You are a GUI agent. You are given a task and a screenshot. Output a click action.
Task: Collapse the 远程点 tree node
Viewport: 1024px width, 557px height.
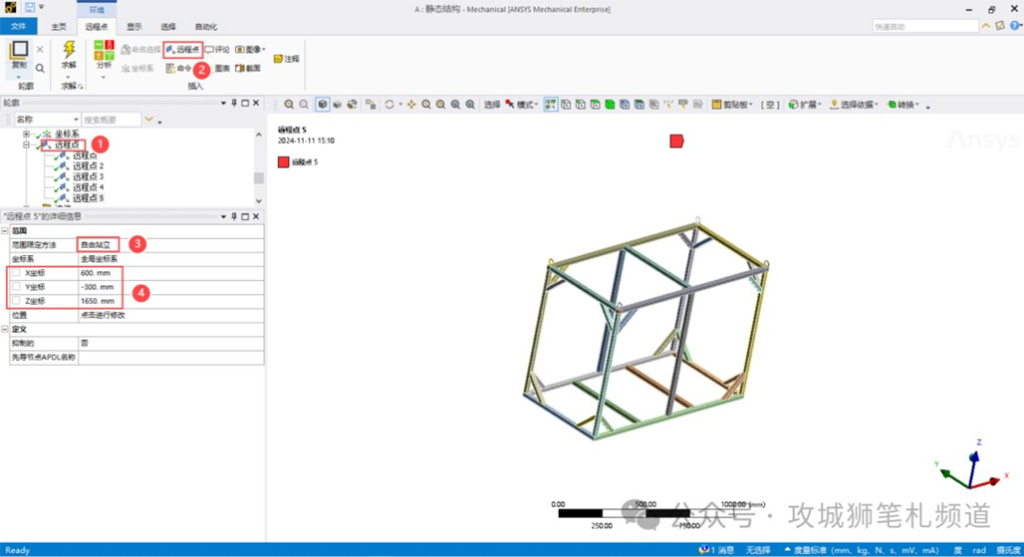[x=27, y=145]
